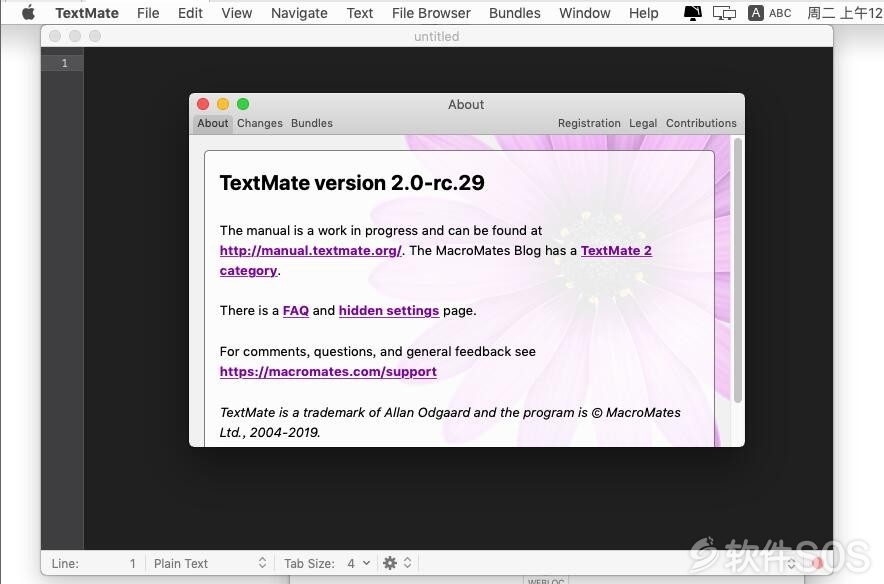The width and height of the screenshot is (884, 584).
Task: Open the Window menu
Action: [x=585, y=13]
